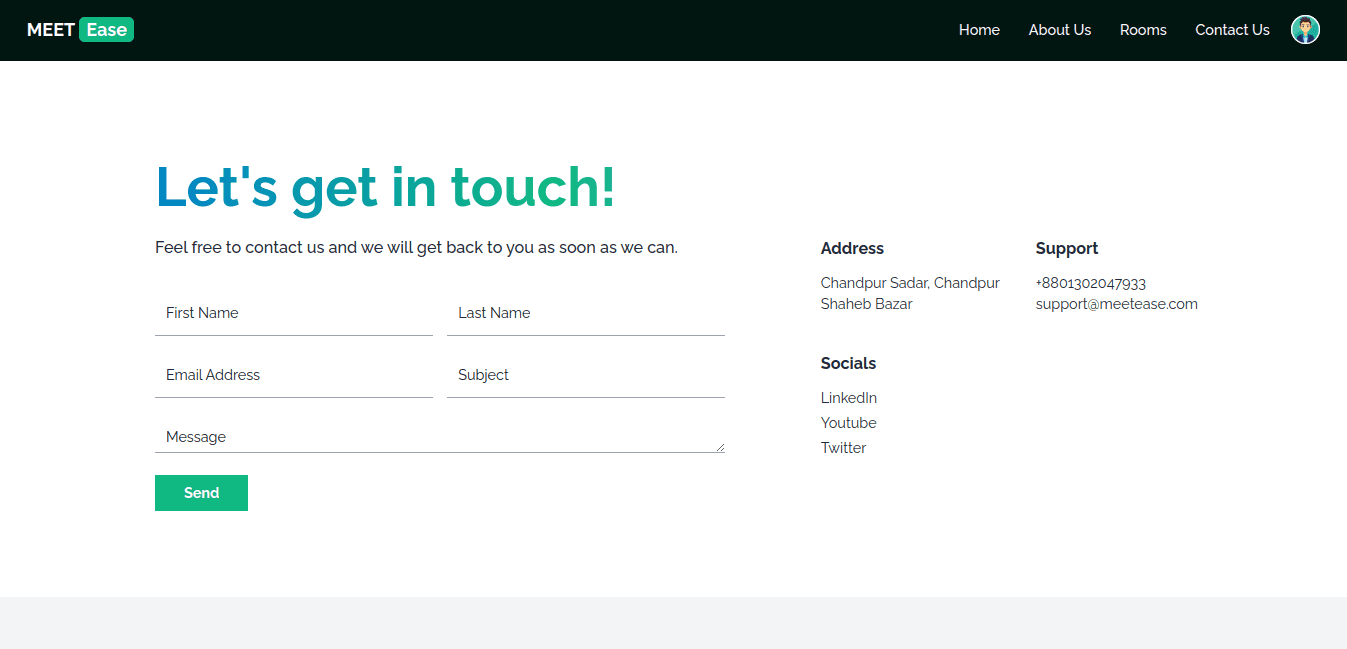Click the support@meetease.com email address
The width and height of the screenshot is (1347, 649).
(x=1116, y=304)
